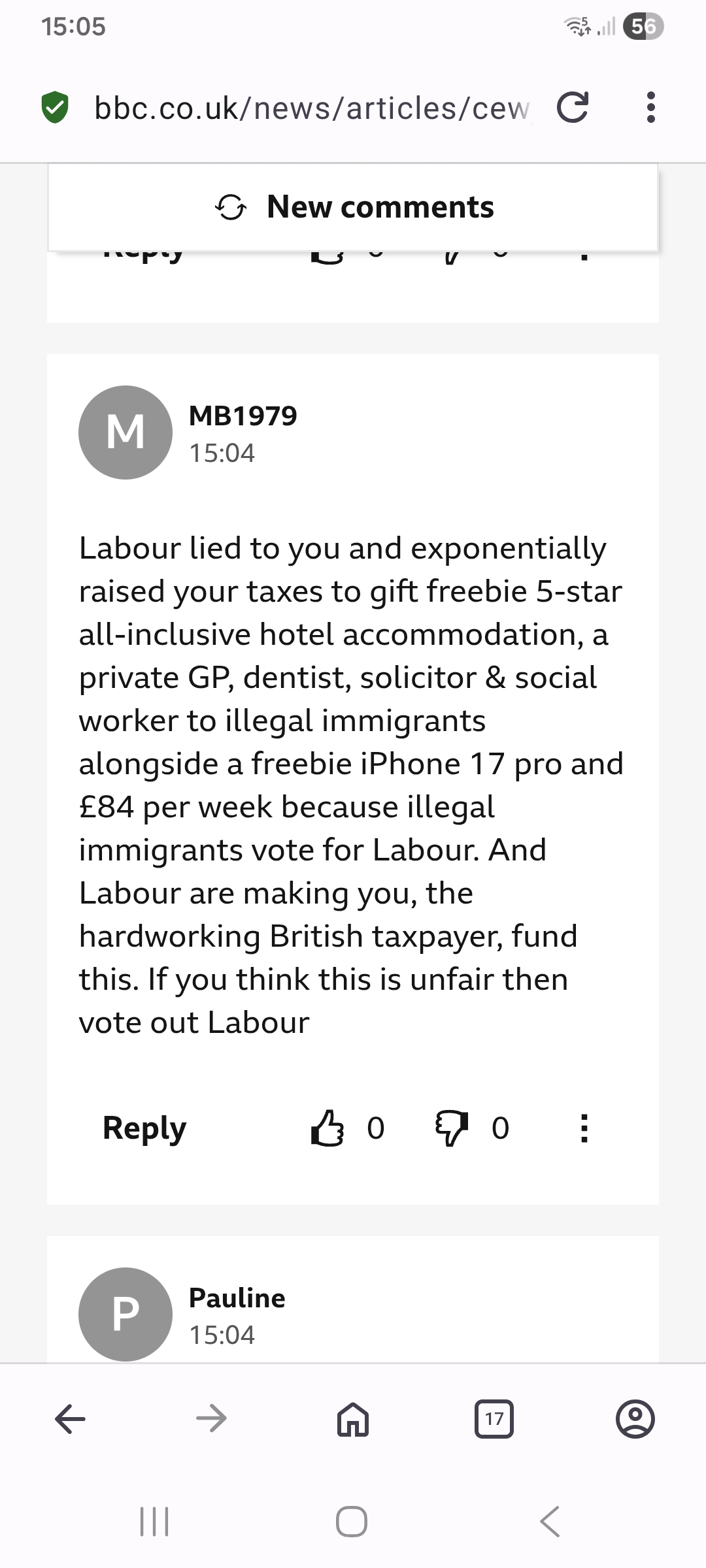This screenshot has width=706, height=1568.
Task: Open MB1979's avatar circle
Action: pyautogui.click(x=126, y=433)
